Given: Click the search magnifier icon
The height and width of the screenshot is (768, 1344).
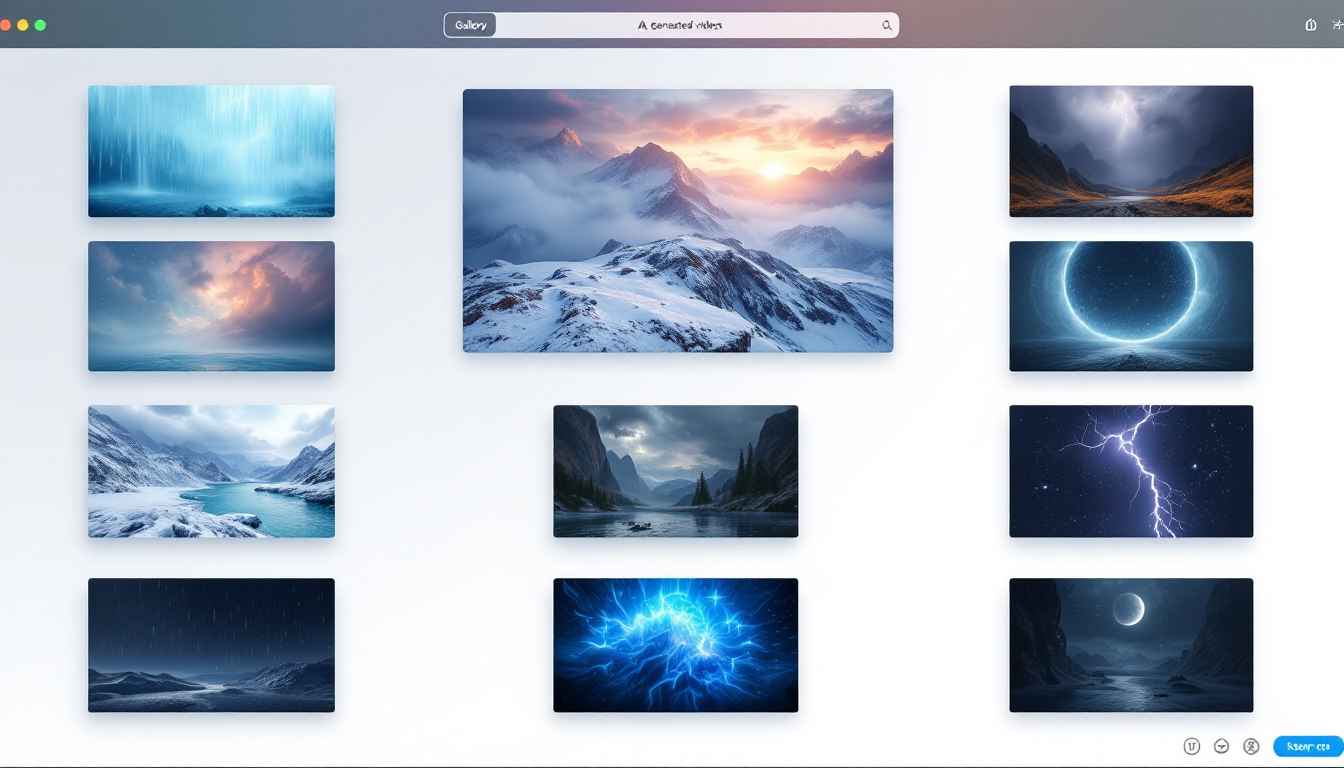Looking at the screenshot, I should tap(886, 25).
